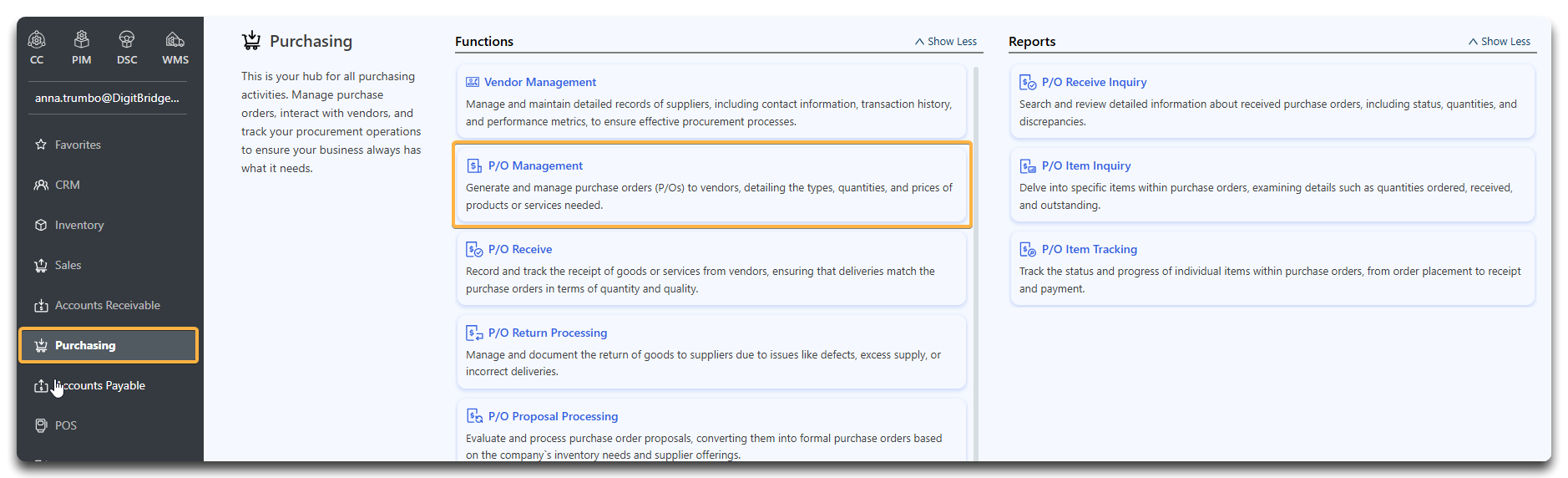
Task: Click the Inventory box icon
Action: 41,225
